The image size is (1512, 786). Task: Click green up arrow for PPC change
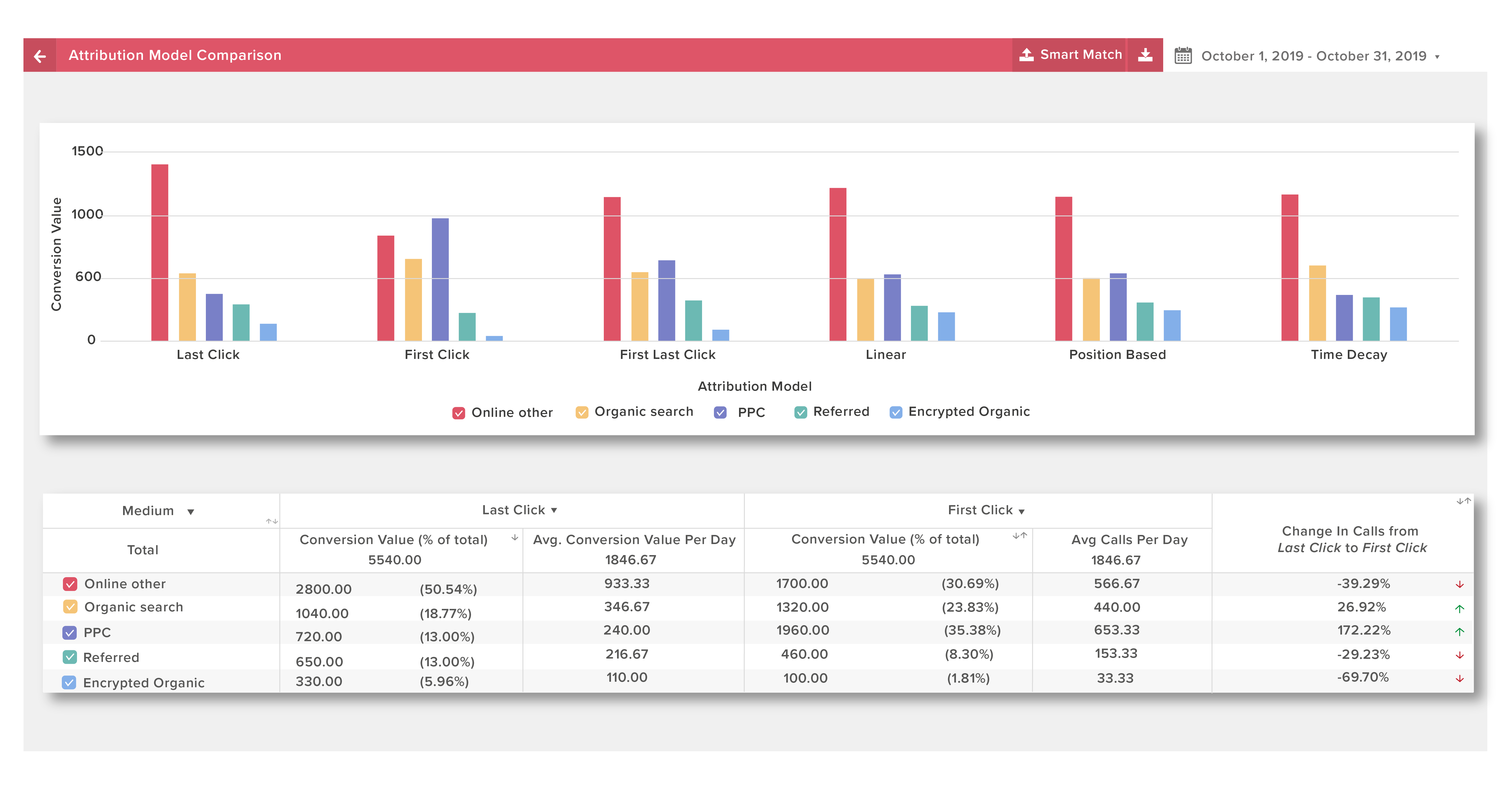(1459, 632)
